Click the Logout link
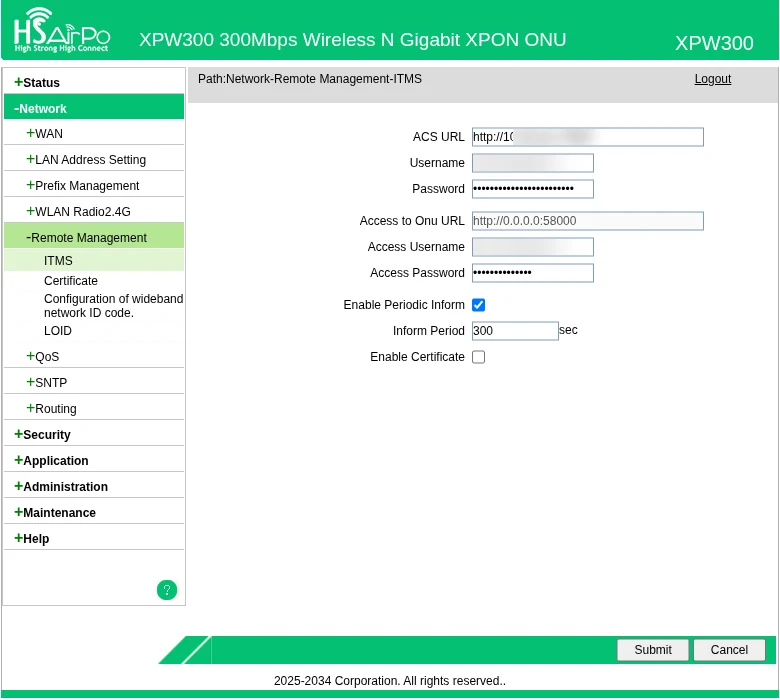780x700 pixels. [712, 79]
